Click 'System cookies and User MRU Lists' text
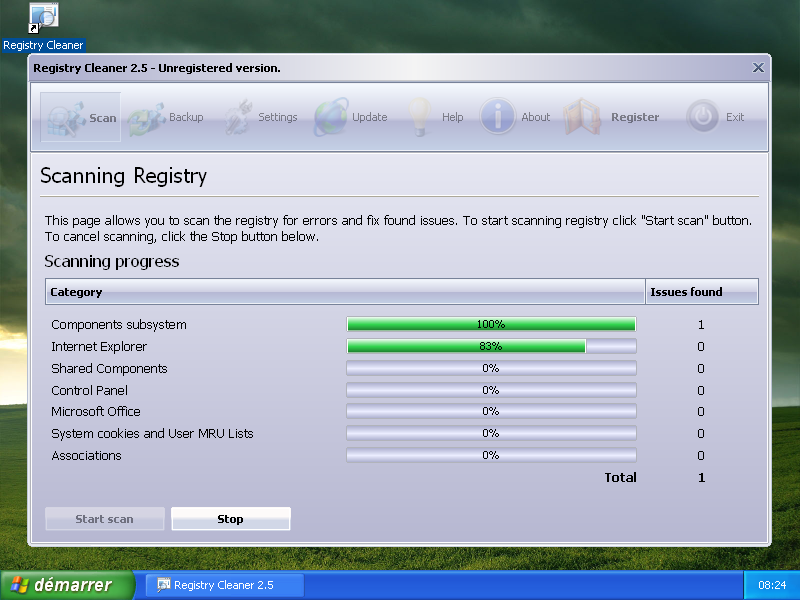This screenshot has width=800, height=600. [152, 433]
